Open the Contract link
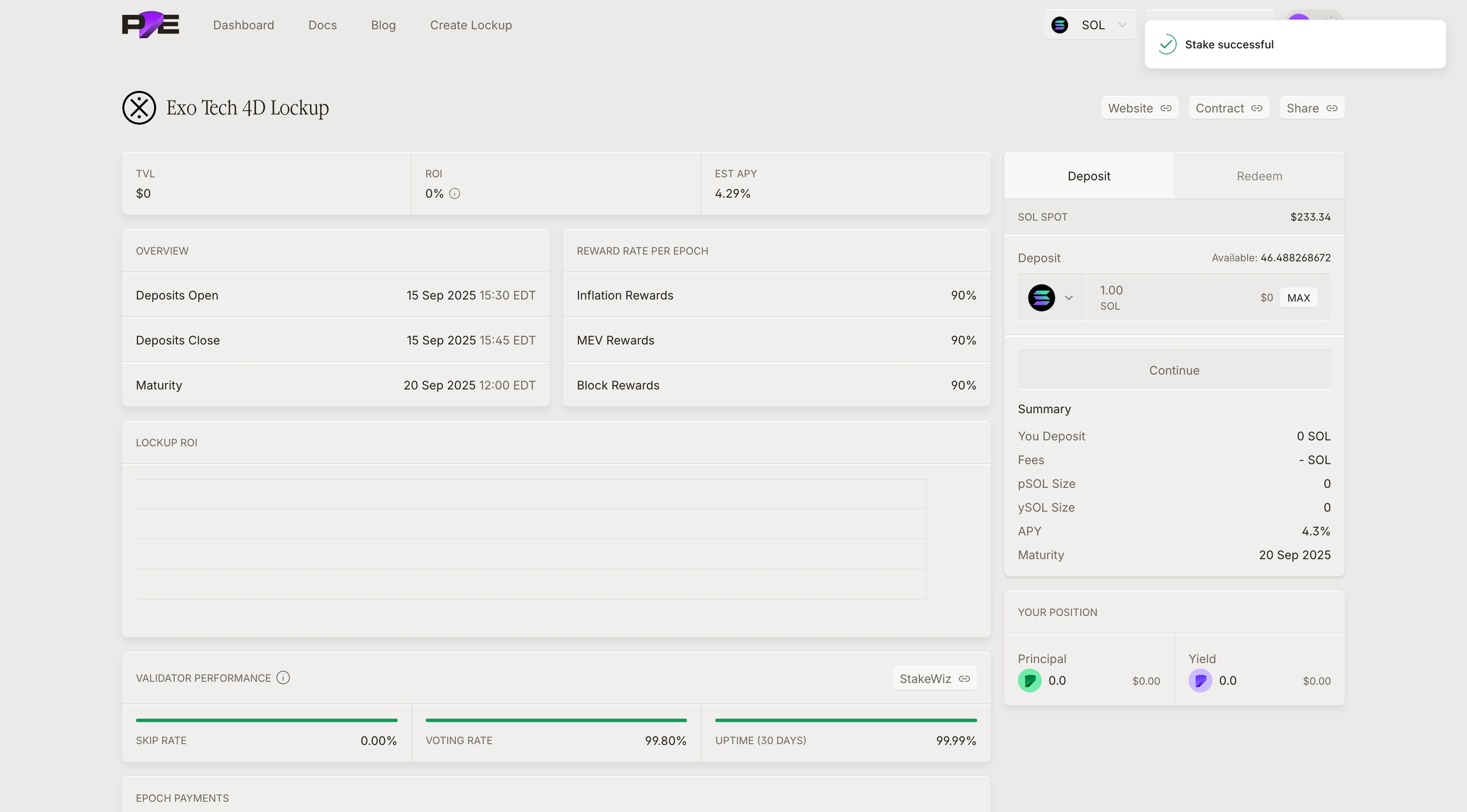Screen dimensions: 1467x812 [x=1228, y=108]
